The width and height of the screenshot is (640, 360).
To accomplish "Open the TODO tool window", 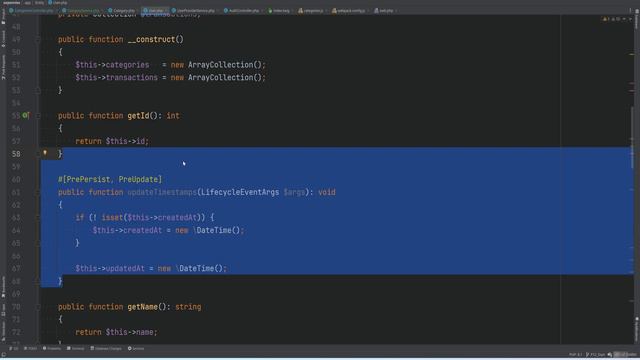I will [x=30, y=349].
